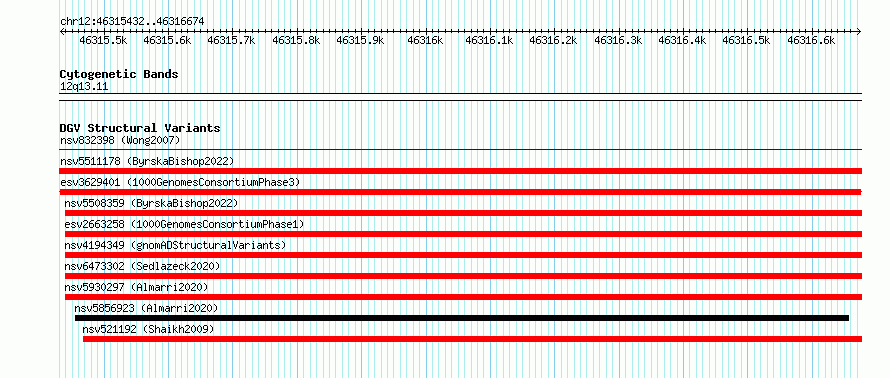890x378 pixels.
Task: Click the 46315.9k ruler mark
Action: pos(360,40)
